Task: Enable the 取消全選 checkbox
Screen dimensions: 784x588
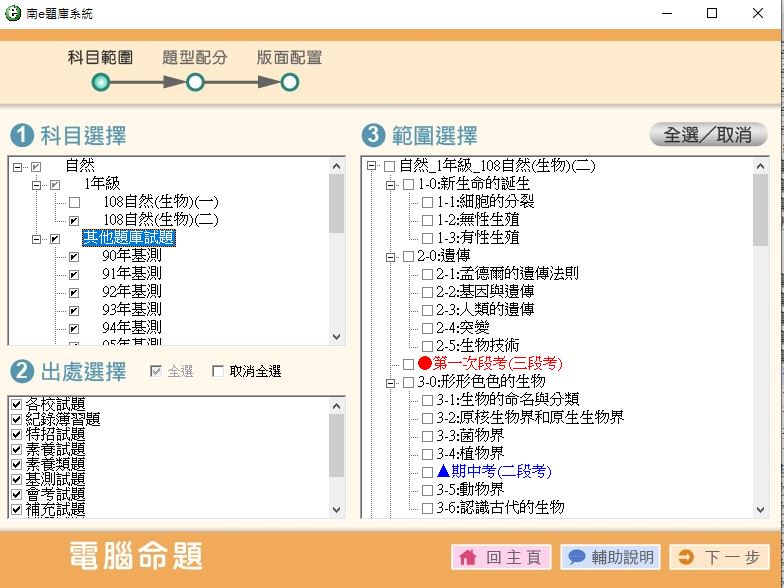Action: coord(218,372)
